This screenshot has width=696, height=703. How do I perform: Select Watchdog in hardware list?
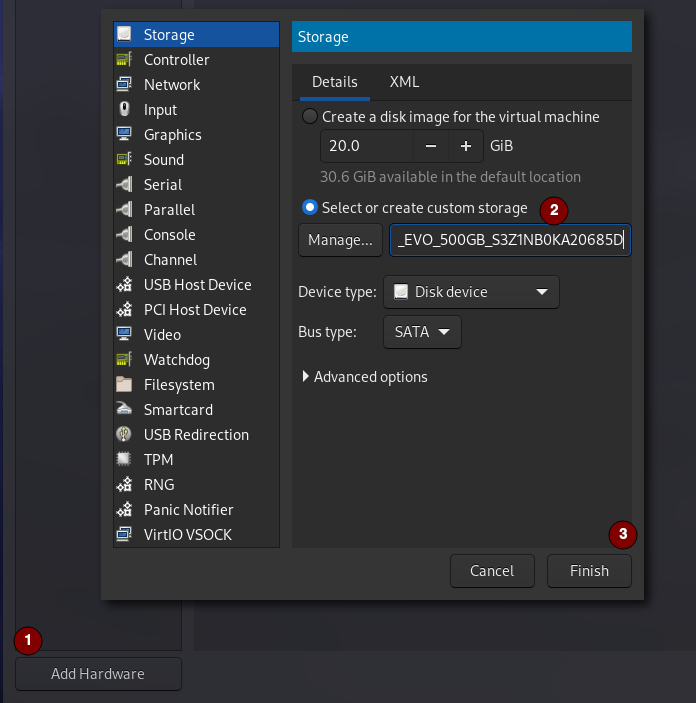pos(196,360)
